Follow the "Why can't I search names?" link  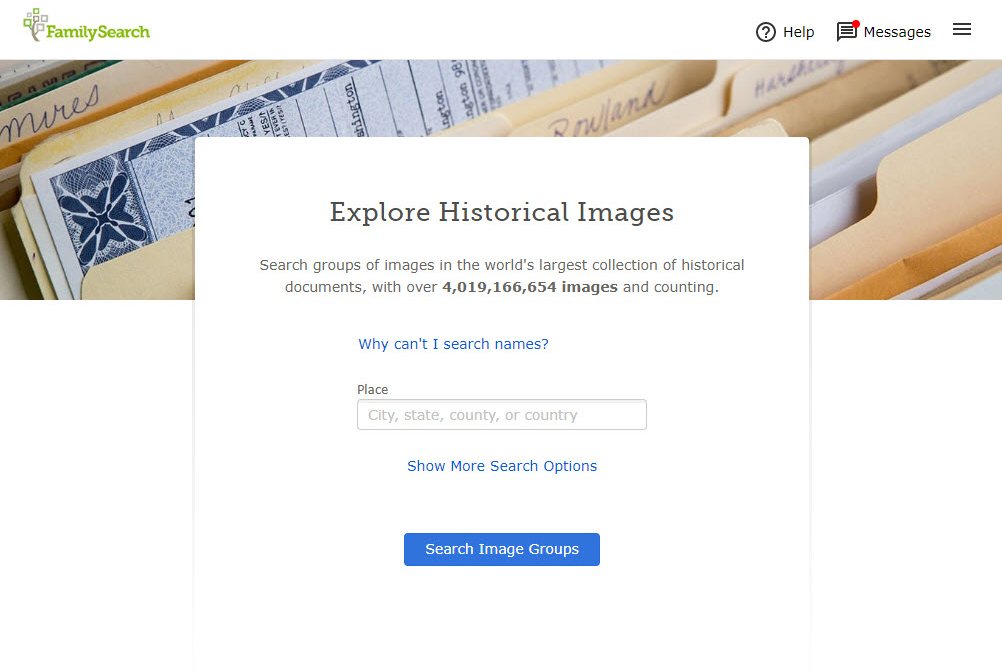click(x=453, y=344)
